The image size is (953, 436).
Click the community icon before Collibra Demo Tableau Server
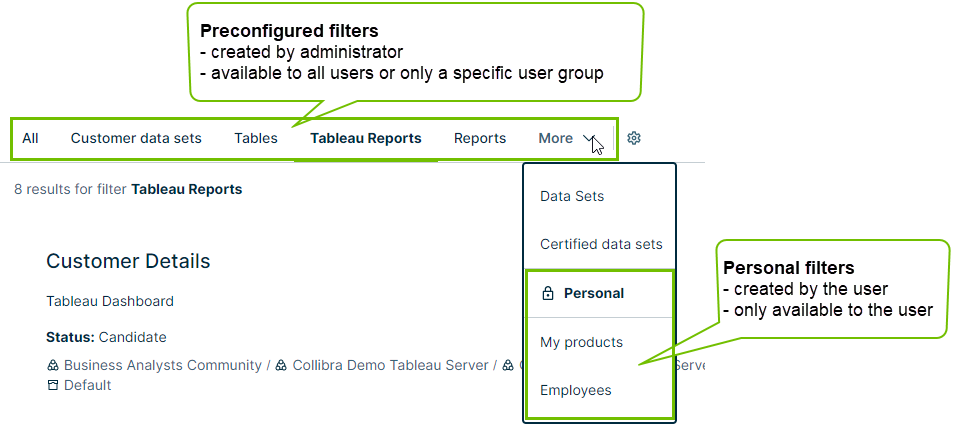click(x=282, y=366)
